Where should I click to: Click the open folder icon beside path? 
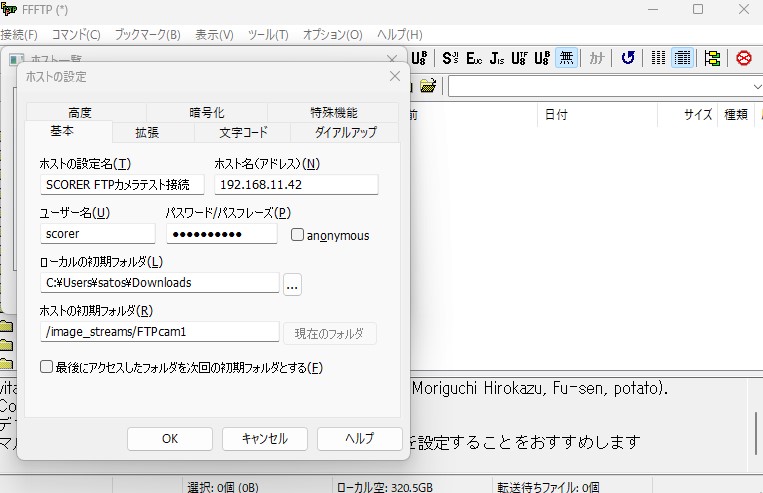coord(428,86)
